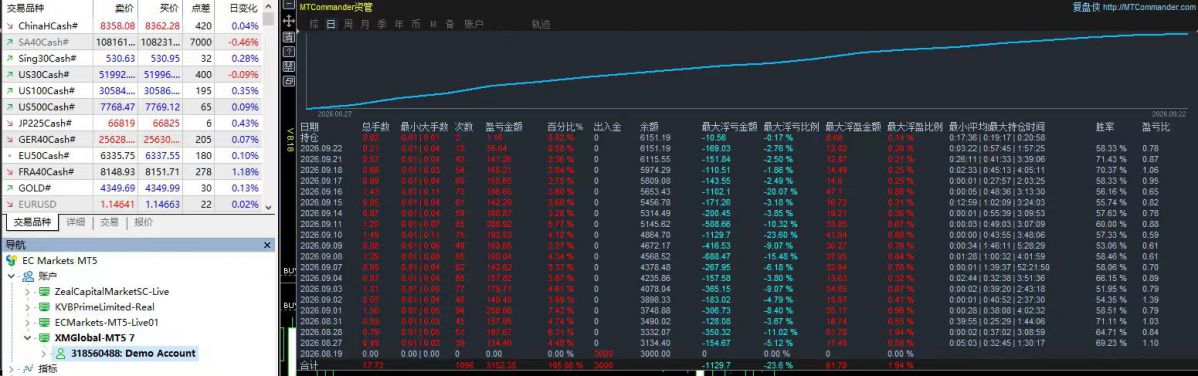Click the overlapping windows icon in MTCommander sidebar
The height and width of the screenshot is (376, 1198).
tap(288, 81)
